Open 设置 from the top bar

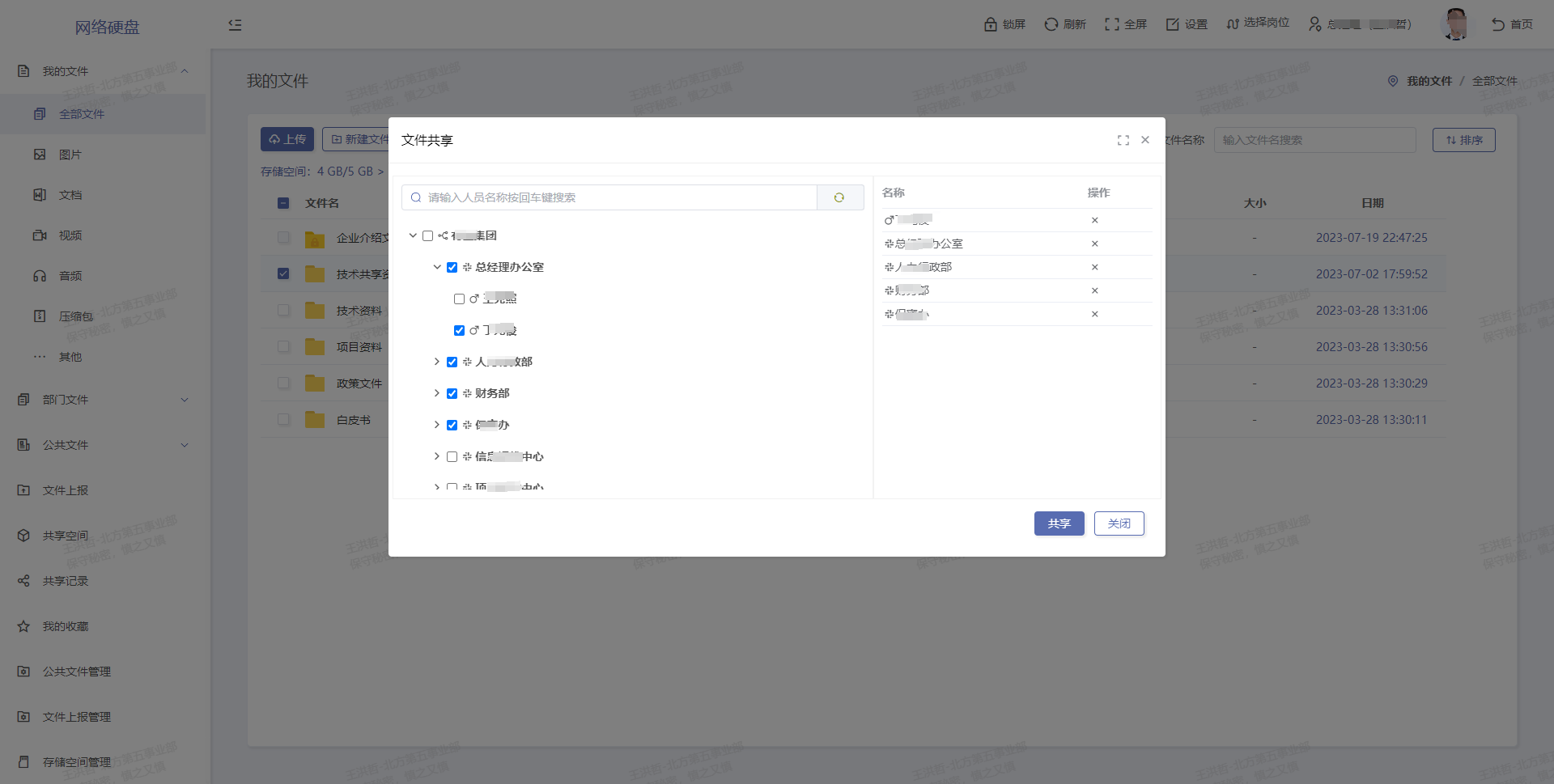click(x=1187, y=24)
